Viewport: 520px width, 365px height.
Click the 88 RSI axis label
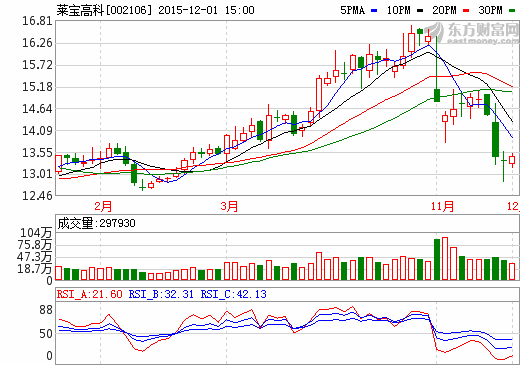(x=46, y=310)
